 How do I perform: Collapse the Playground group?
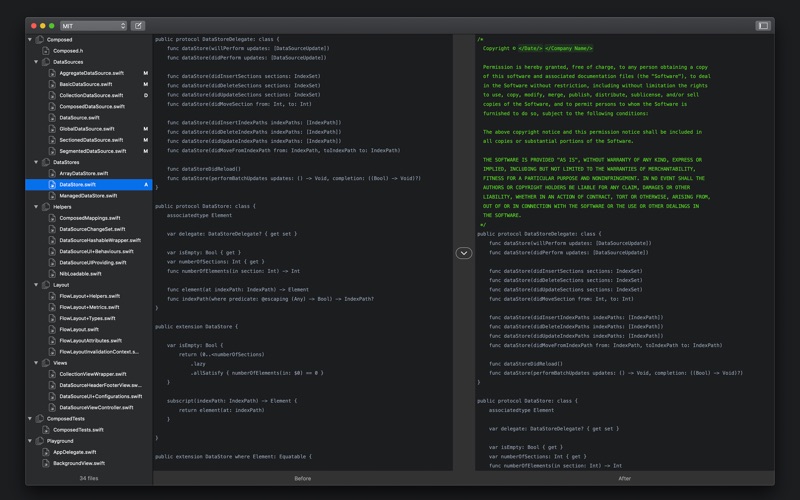(30, 441)
